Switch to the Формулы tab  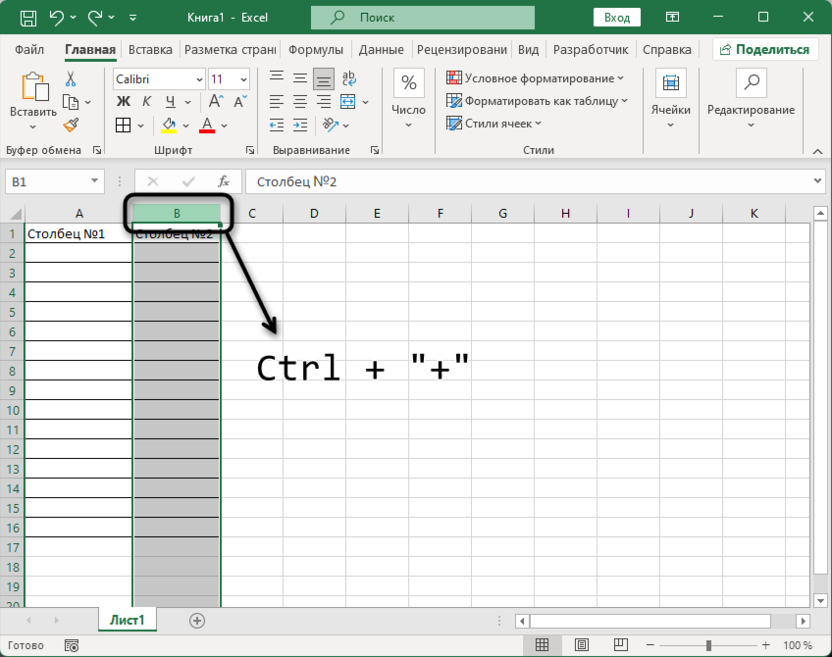(315, 49)
